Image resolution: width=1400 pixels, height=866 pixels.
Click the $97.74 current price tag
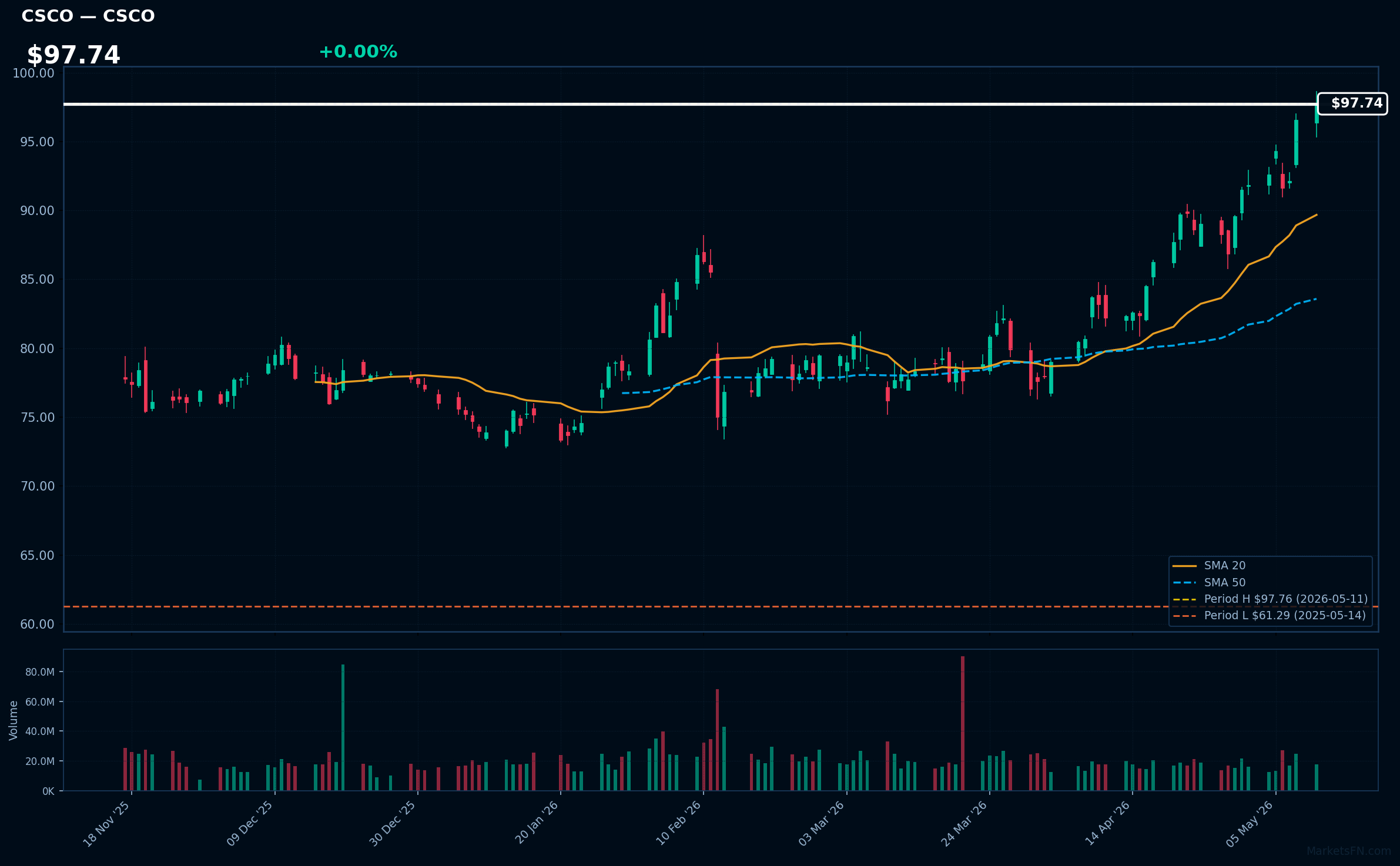pos(1352,103)
